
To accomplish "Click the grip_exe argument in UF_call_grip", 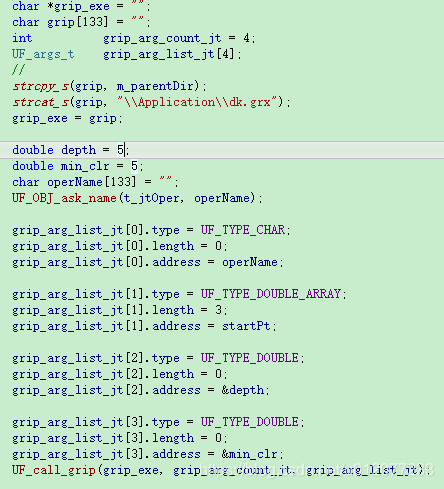I will (x=130, y=470).
